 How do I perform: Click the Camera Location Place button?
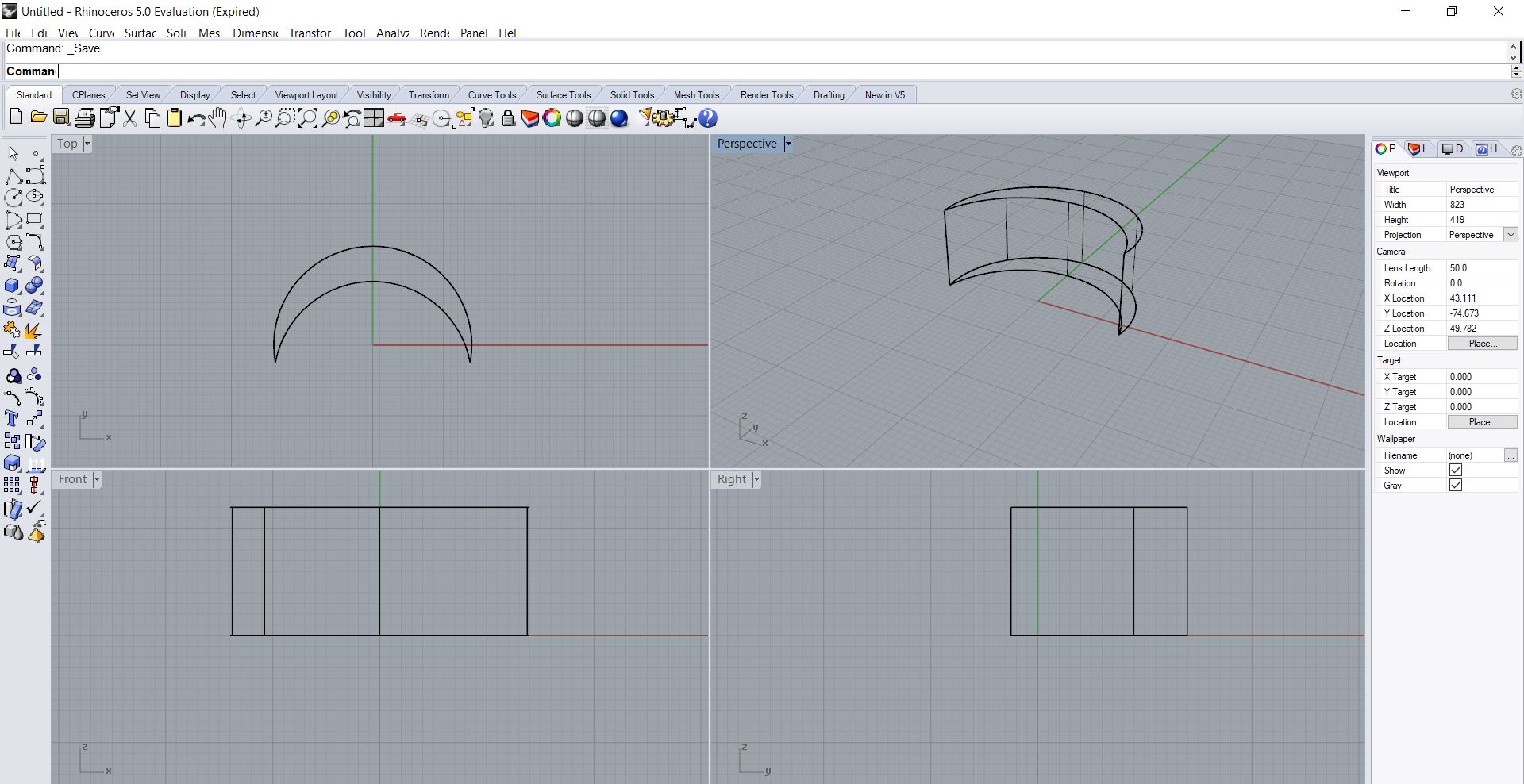1482,344
